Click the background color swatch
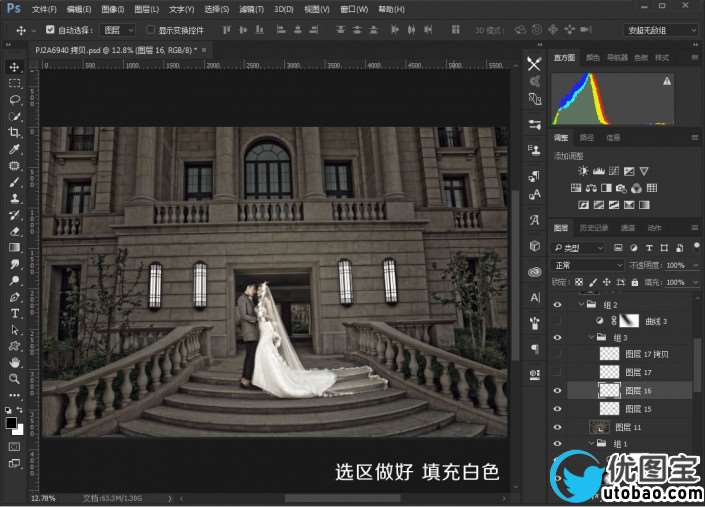This screenshot has width=705, height=507. (18, 430)
